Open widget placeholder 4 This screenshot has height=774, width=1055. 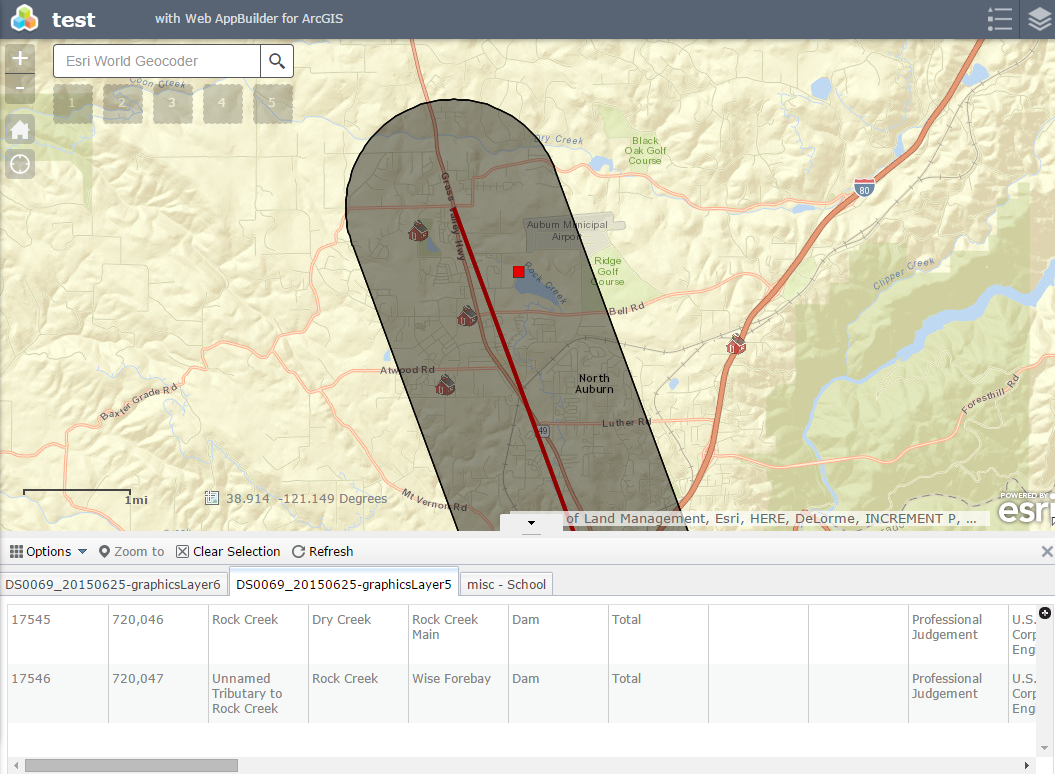tap(223, 103)
